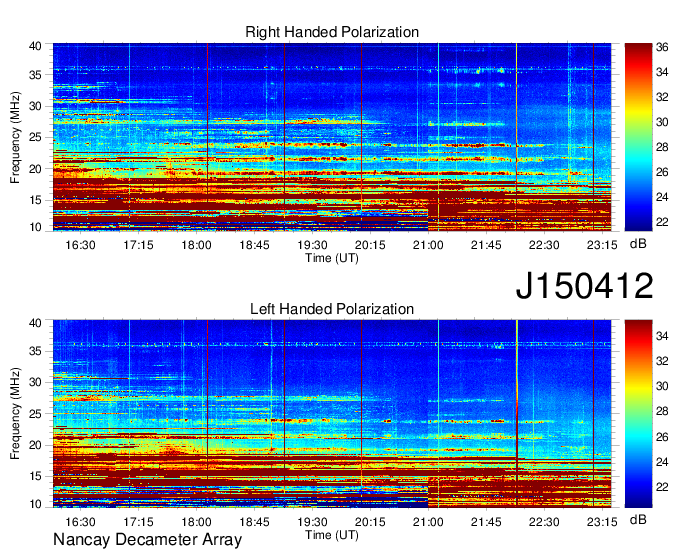Click the 18:45 time tick under right-handed plot
Viewport: 680px width, 552px height.
pyautogui.click(x=254, y=245)
